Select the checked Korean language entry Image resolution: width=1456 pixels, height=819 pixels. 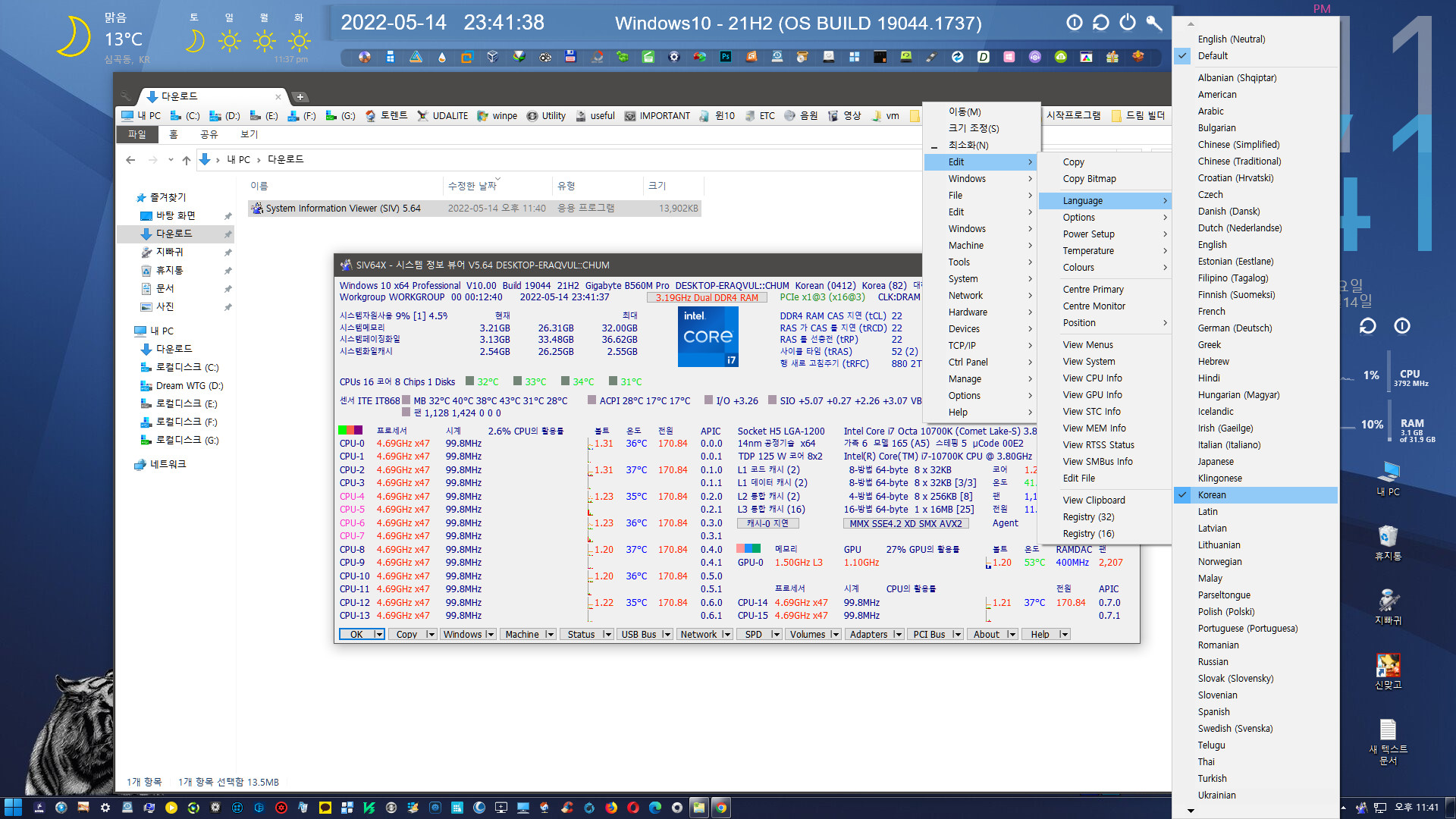coord(1255,495)
